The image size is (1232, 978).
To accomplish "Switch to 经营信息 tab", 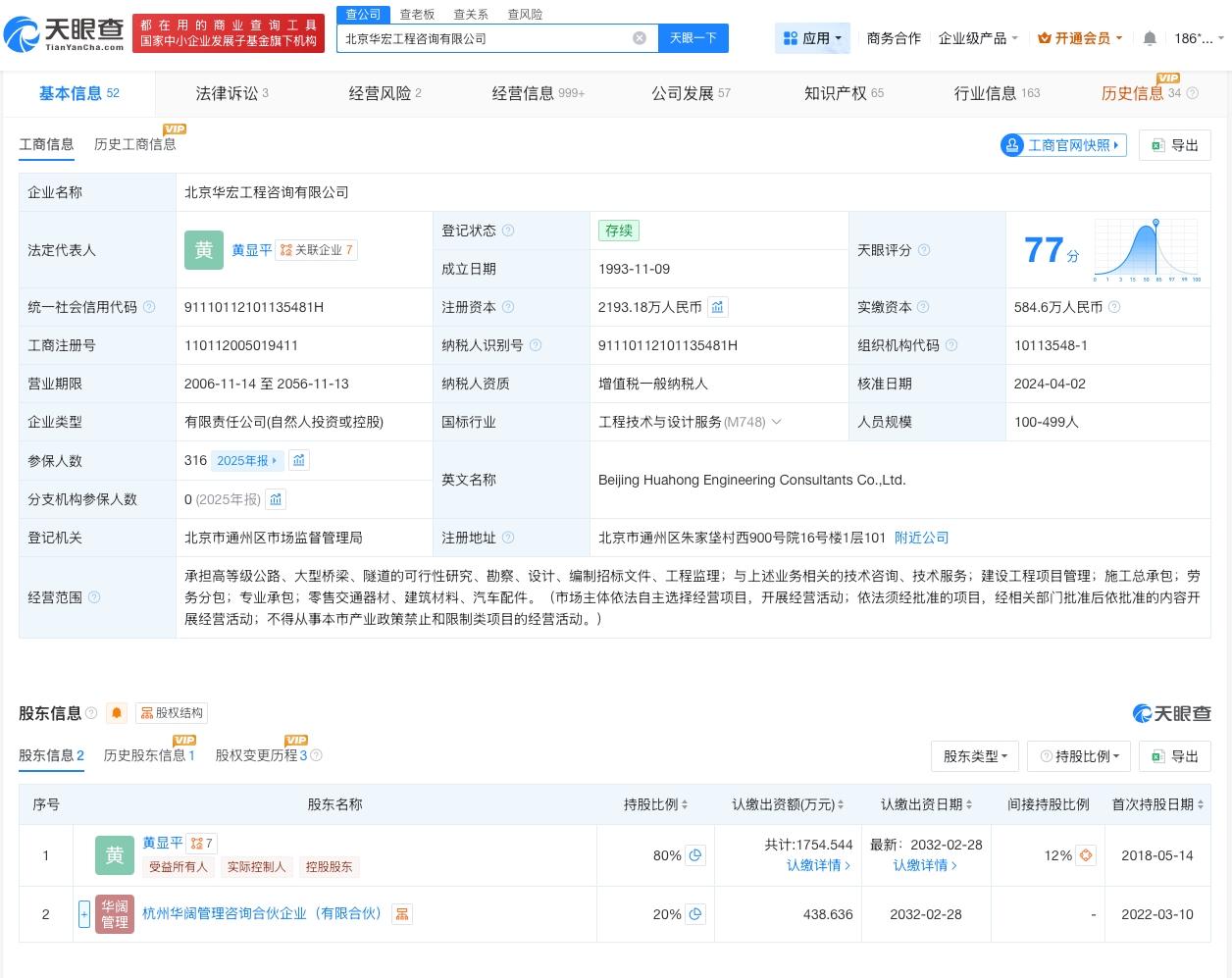I will [538, 93].
